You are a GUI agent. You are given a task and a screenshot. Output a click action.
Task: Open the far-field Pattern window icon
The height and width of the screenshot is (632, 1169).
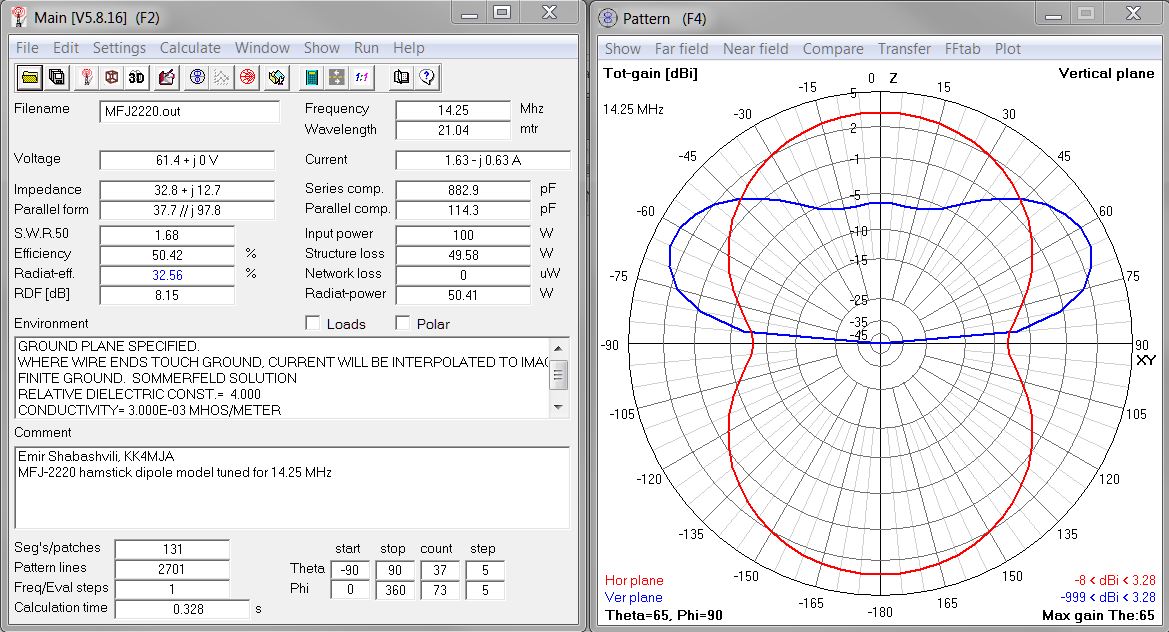(197, 77)
